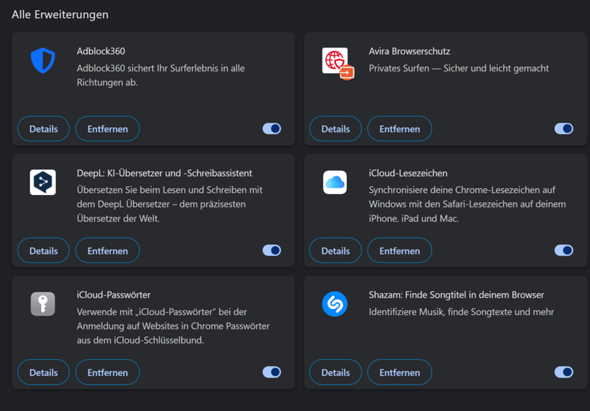Image resolution: width=590 pixels, height=411 pixels.
Task: Click description 'Synchronisiere deine Chrome-Lesezeichen'
Action: pyautogui.click(x=467, y=204)
